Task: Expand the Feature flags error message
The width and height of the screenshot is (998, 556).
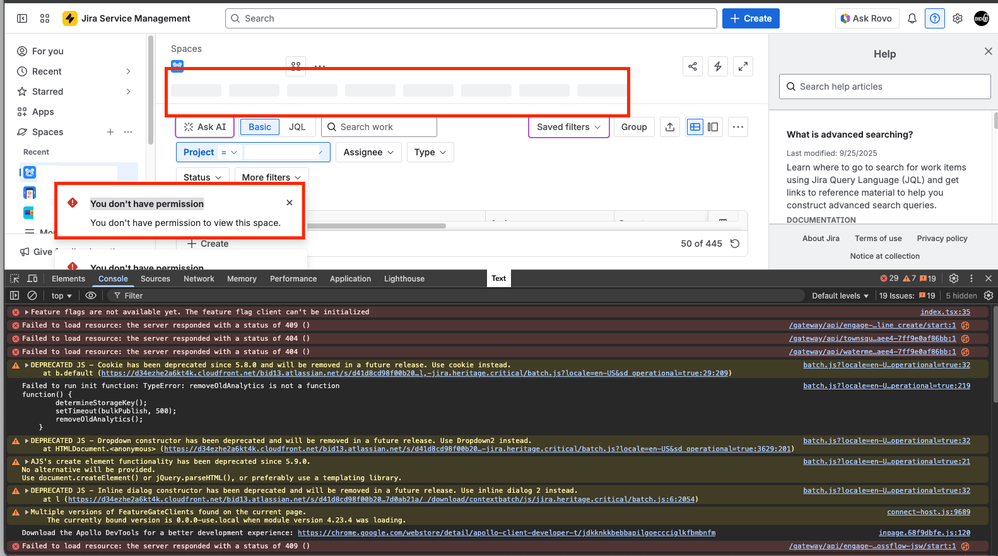Action: 27,312
